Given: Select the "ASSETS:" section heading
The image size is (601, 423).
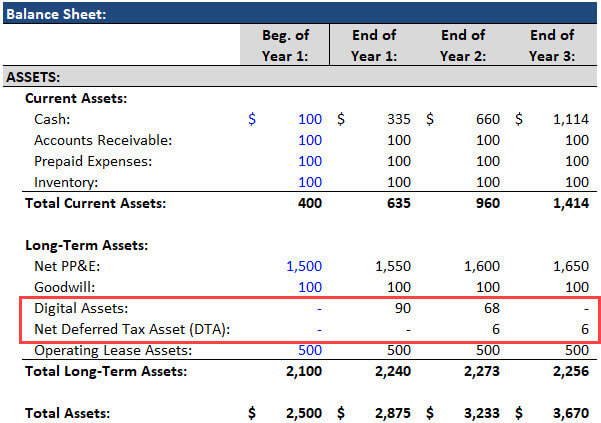Looking at the screenshot, I should tap(33, 77).
